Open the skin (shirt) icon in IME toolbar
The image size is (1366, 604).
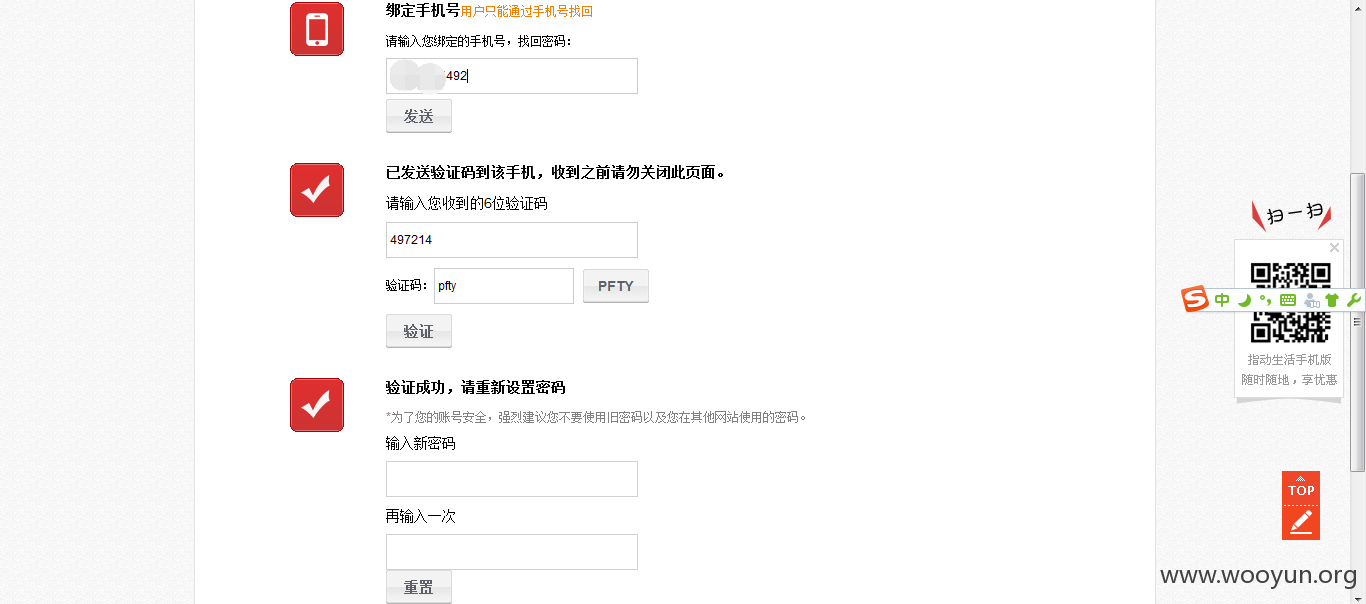coord(1332,300)
